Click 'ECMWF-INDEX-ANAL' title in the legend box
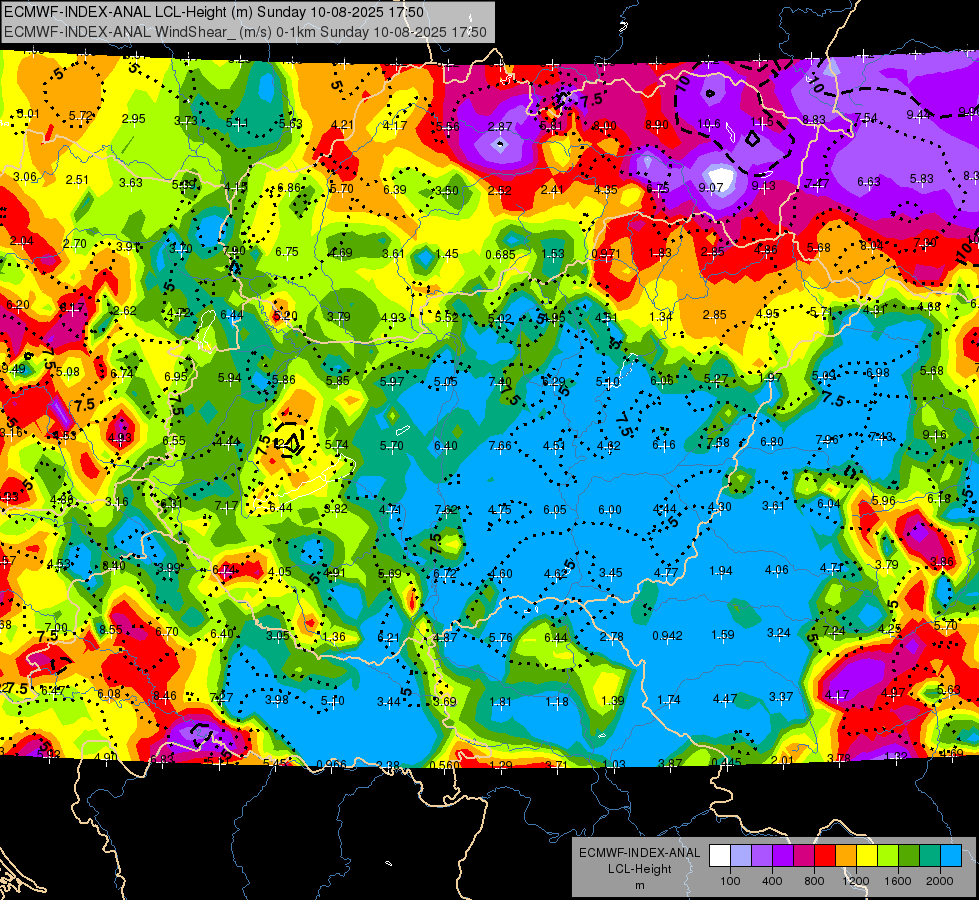This screenshot has width=979, height=900. pos(639,853)
